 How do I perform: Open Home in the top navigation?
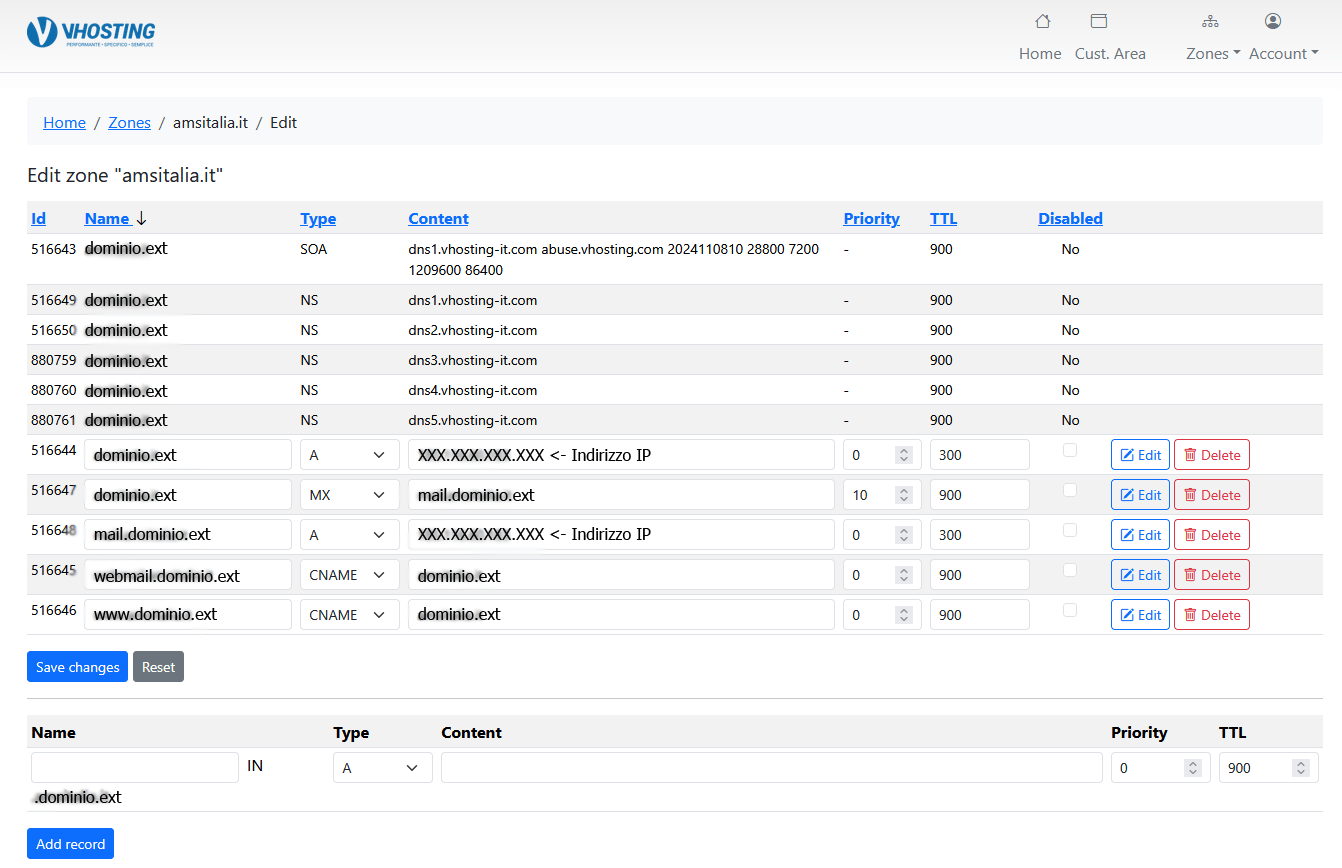(x=1040, y=54)
